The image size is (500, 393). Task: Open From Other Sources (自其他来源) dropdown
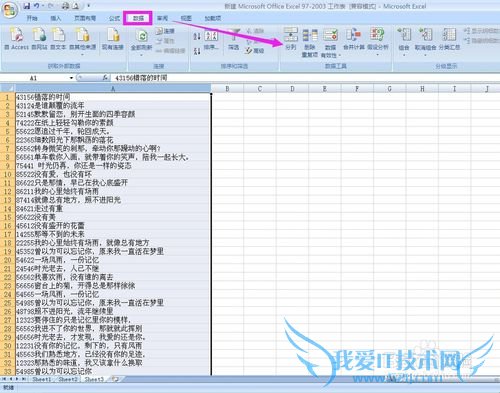coord(82,41)
